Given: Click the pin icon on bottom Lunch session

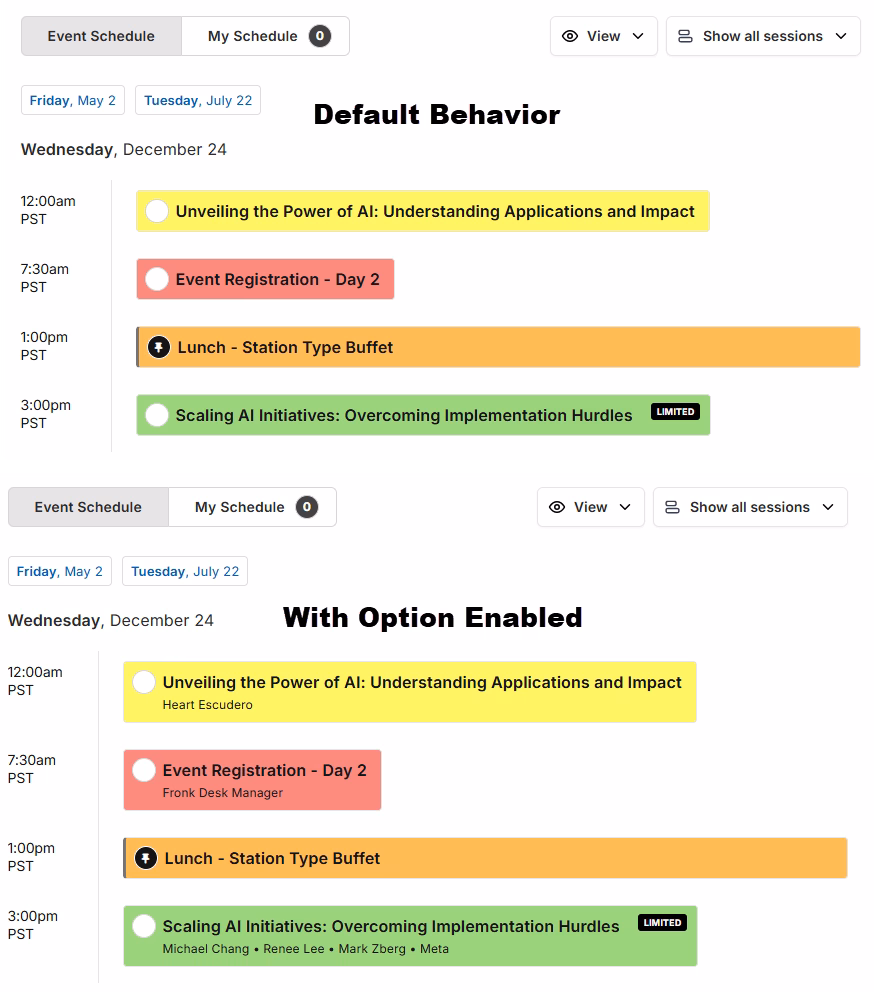Looking at the screenshot, I should coord(146,858).
